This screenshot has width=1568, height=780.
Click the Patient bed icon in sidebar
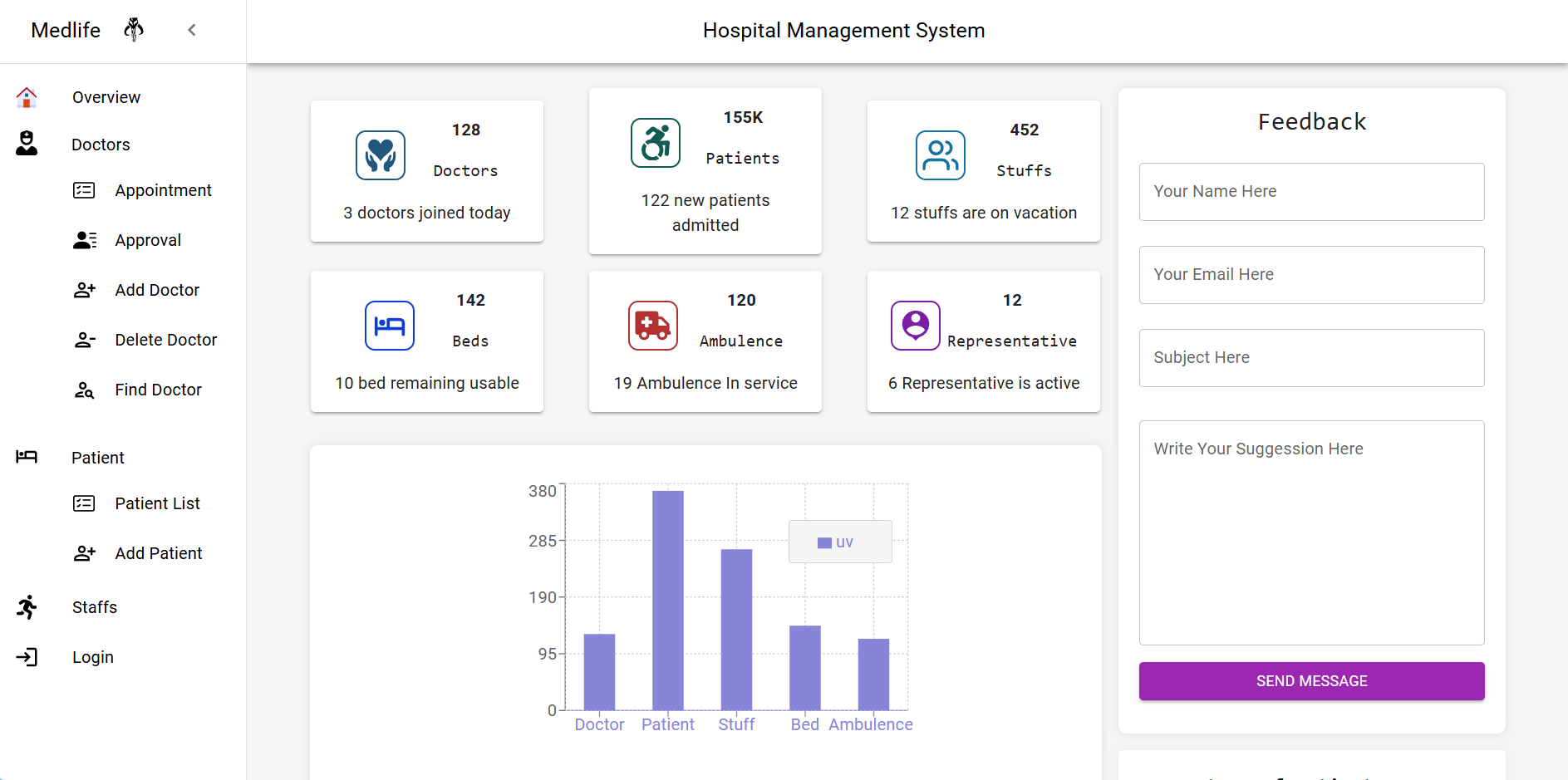click(27, 456)
